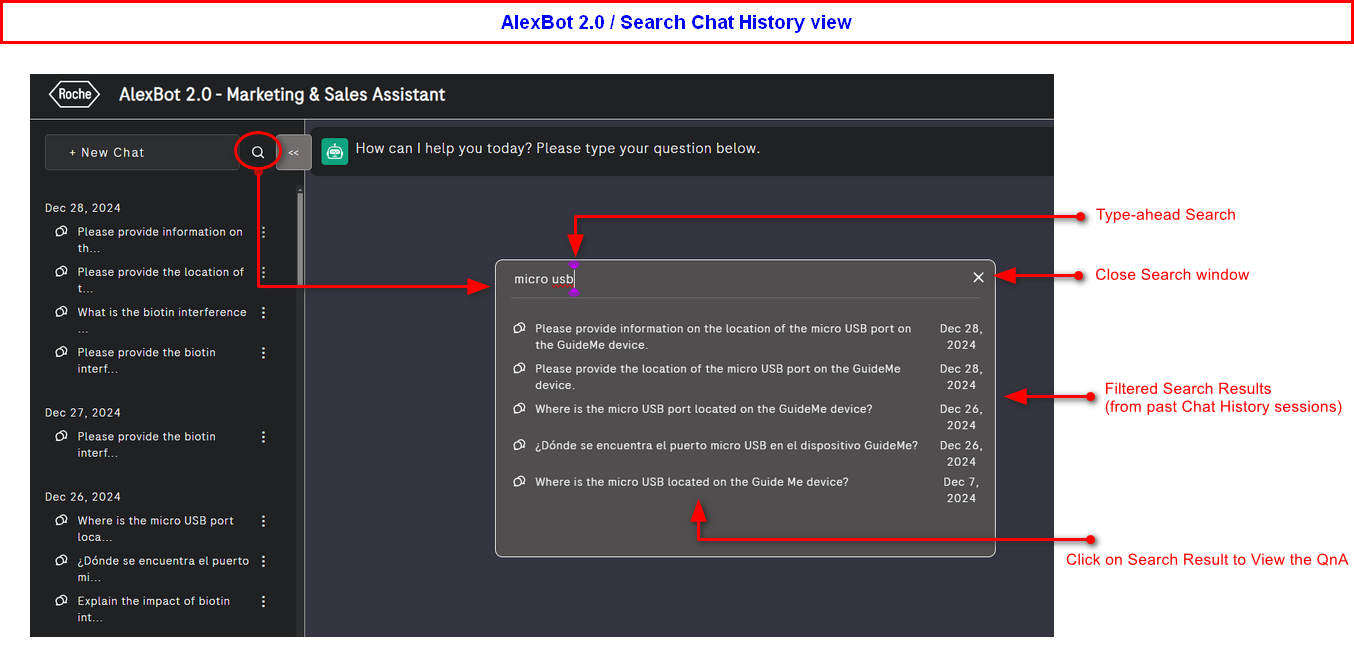Click 'AlexBot 2.0 - Marketing & Sales Assistant' title
The height and width of the screenshot is (665, 1354).
pyautogui.click(x=282, y=95)
